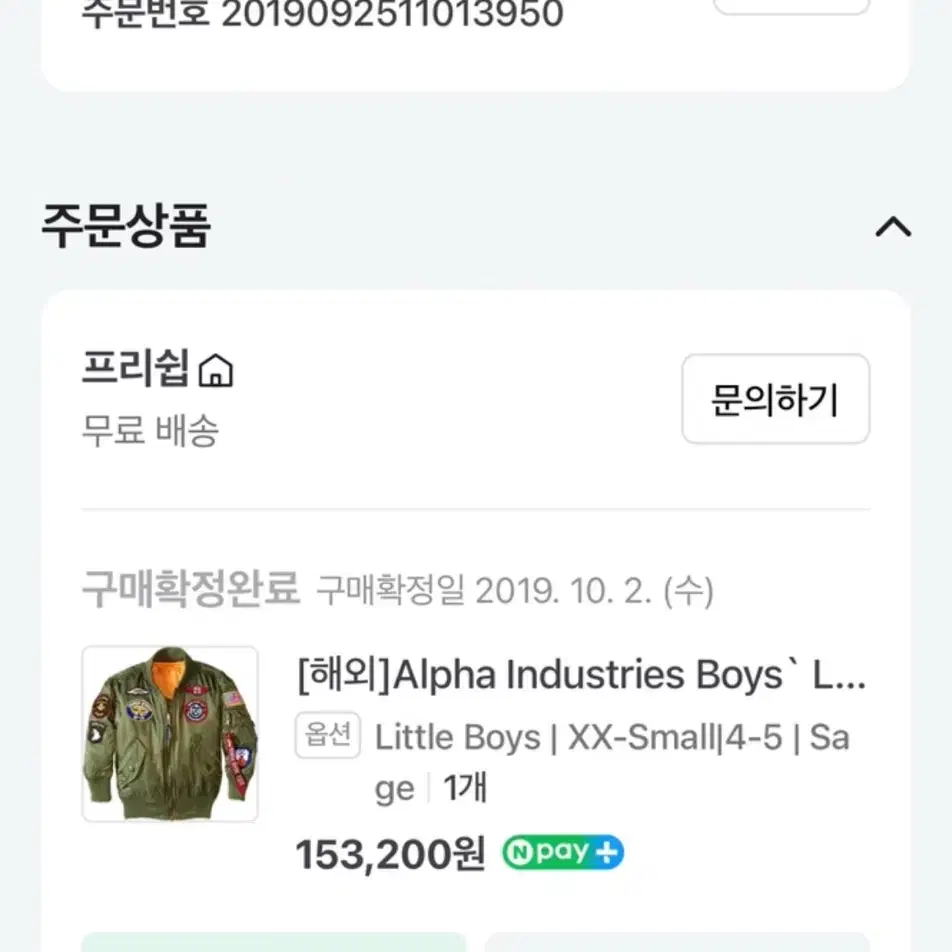Tap the Npay plus badge icon
952x952 pixels.
(x=563, y=852)
